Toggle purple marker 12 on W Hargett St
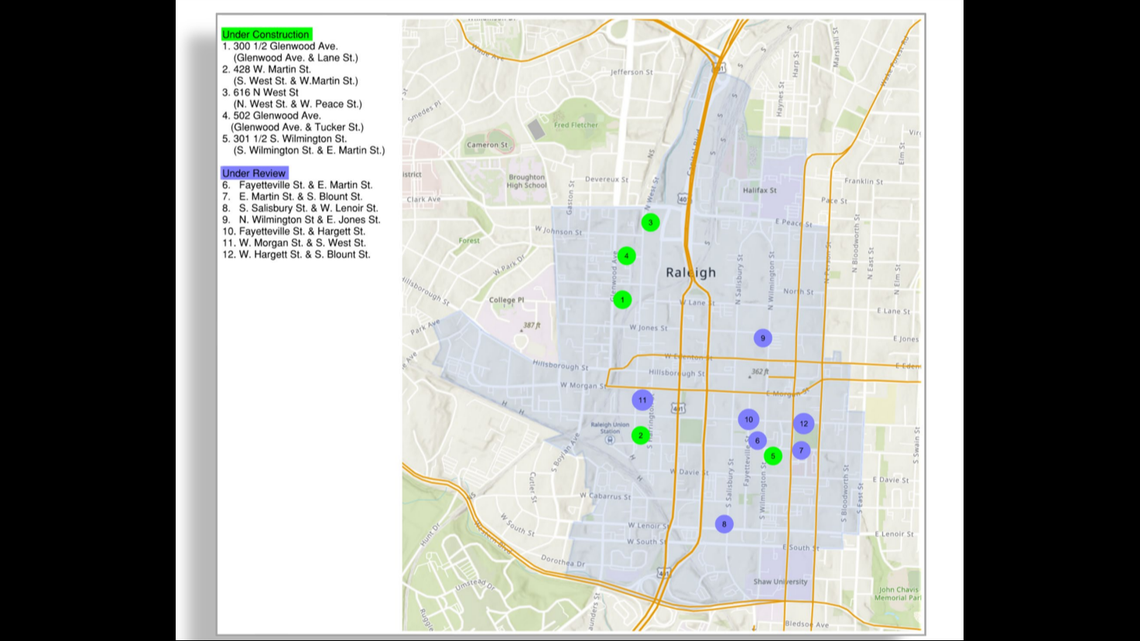The image size is (1140, 641). [803, 424]
